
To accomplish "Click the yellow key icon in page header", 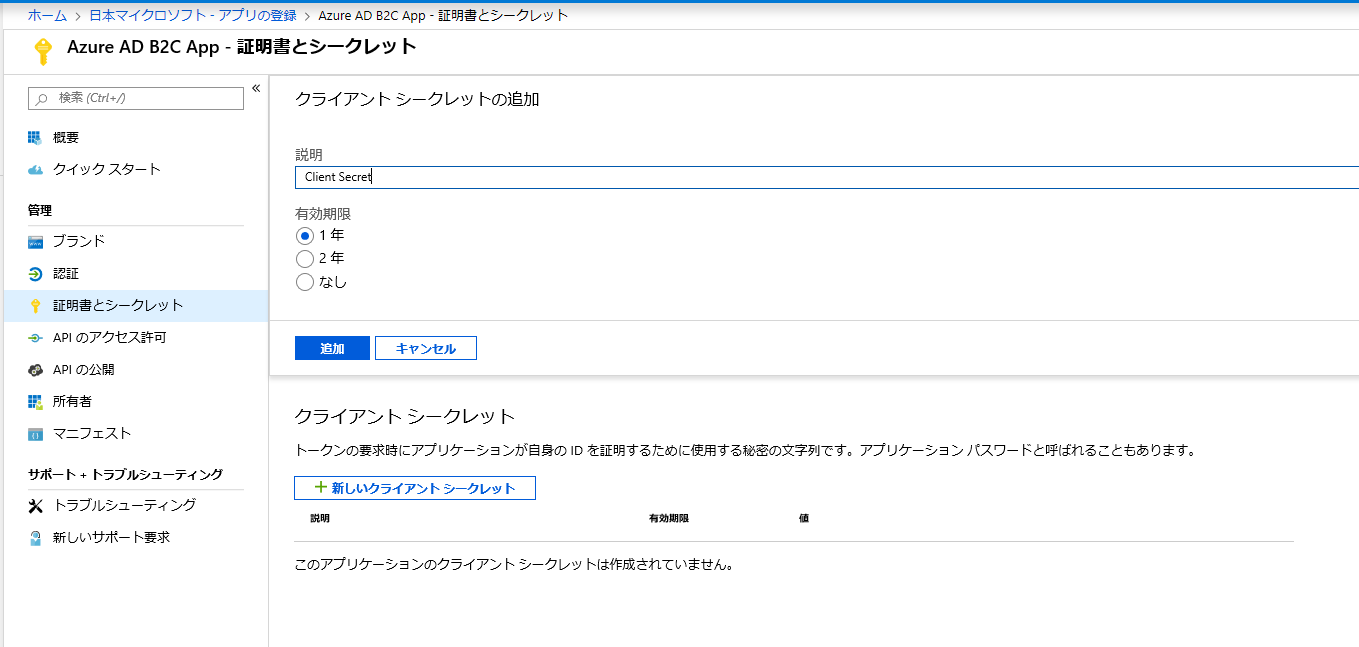I will coord(42,51).
